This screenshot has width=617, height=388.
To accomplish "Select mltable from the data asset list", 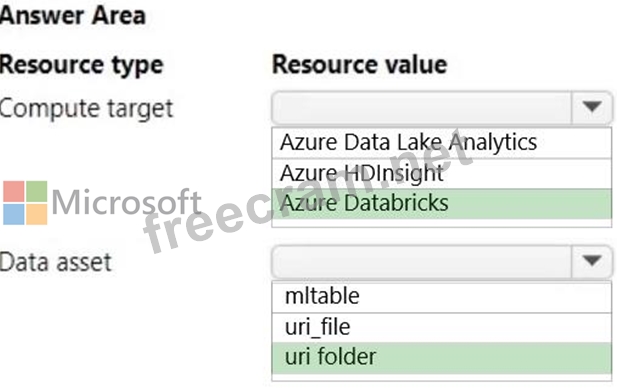I will coord(442,297).
